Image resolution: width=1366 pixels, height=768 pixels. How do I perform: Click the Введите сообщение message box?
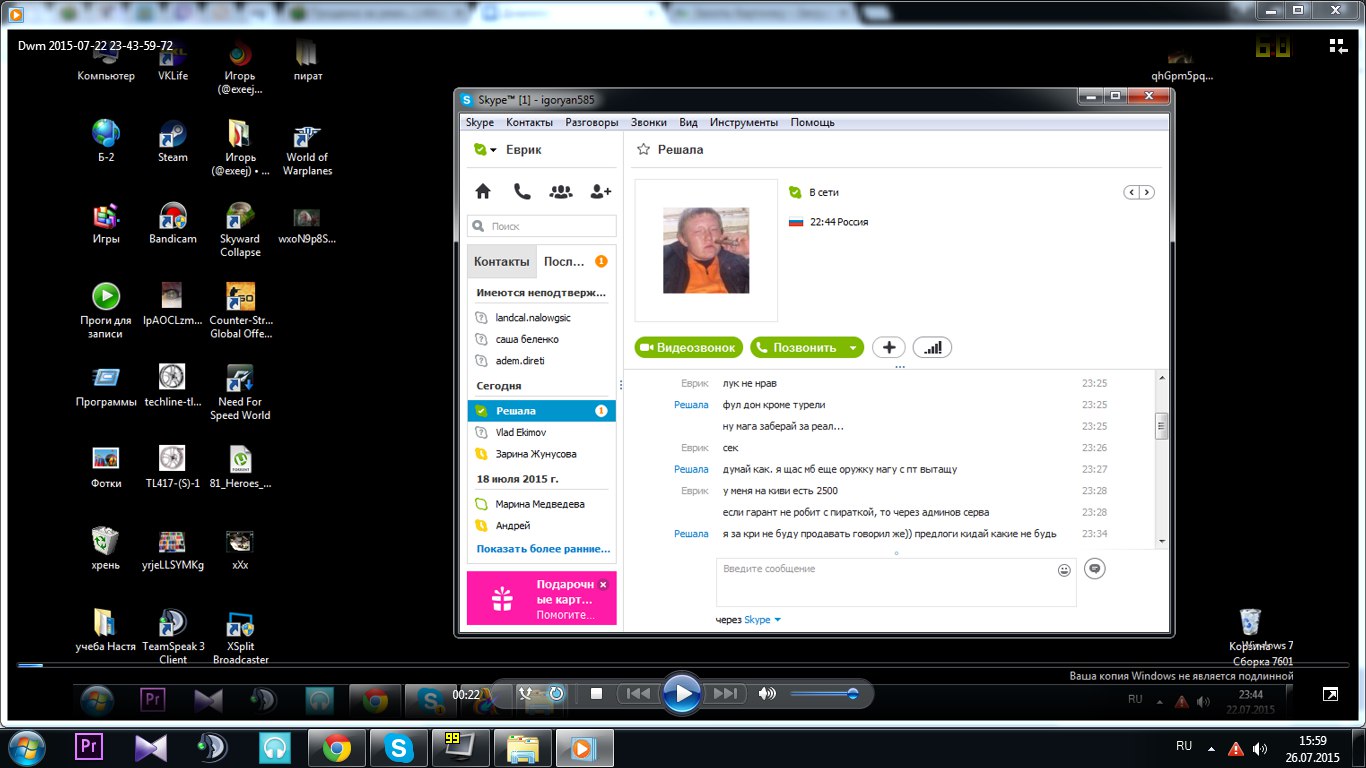tap(896, 582)
